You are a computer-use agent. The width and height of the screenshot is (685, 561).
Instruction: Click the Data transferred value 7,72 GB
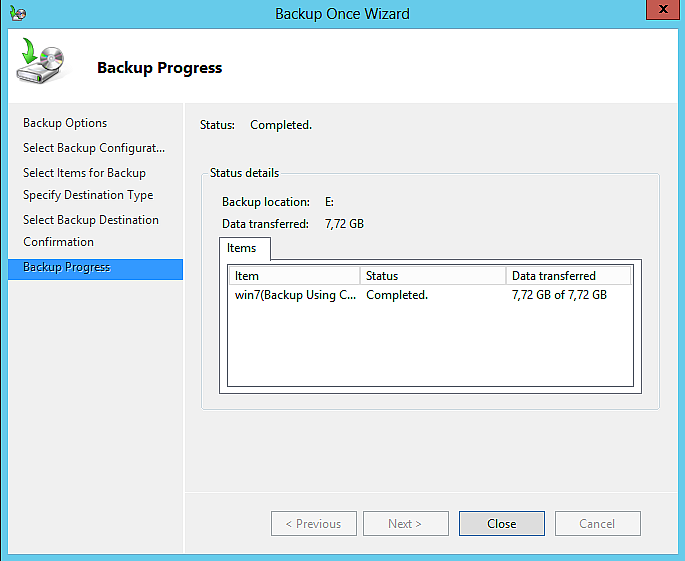pos(344,224)
